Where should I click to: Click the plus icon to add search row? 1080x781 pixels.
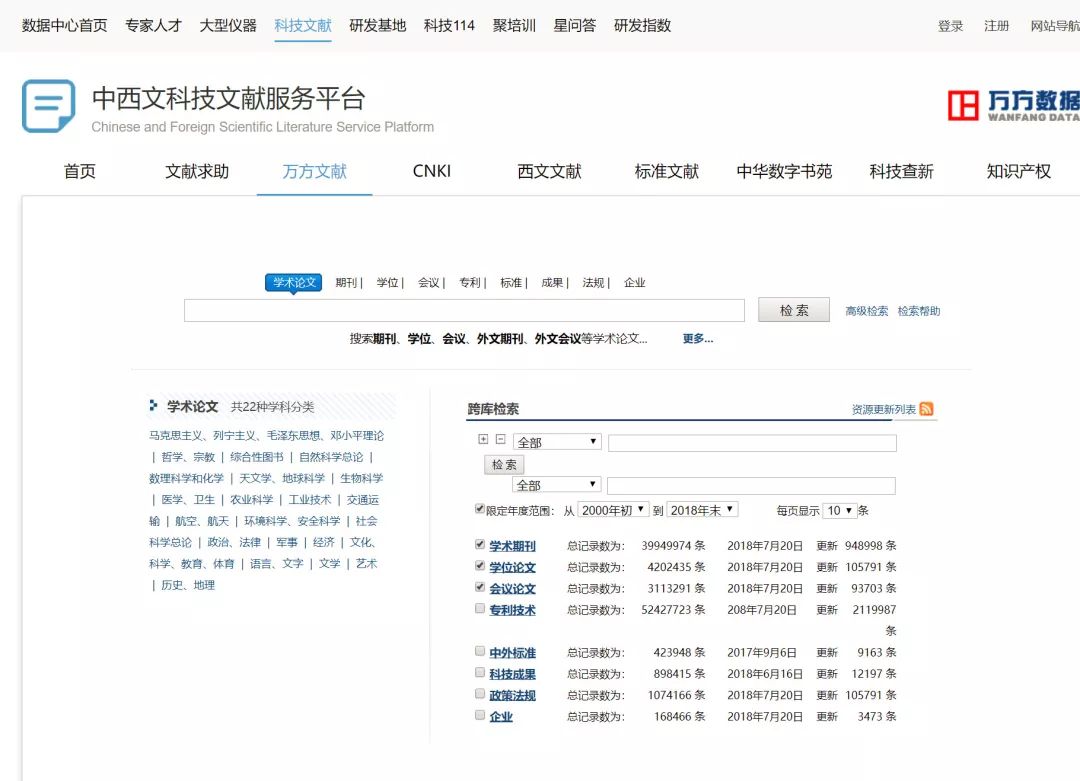(x=483, y=439)
